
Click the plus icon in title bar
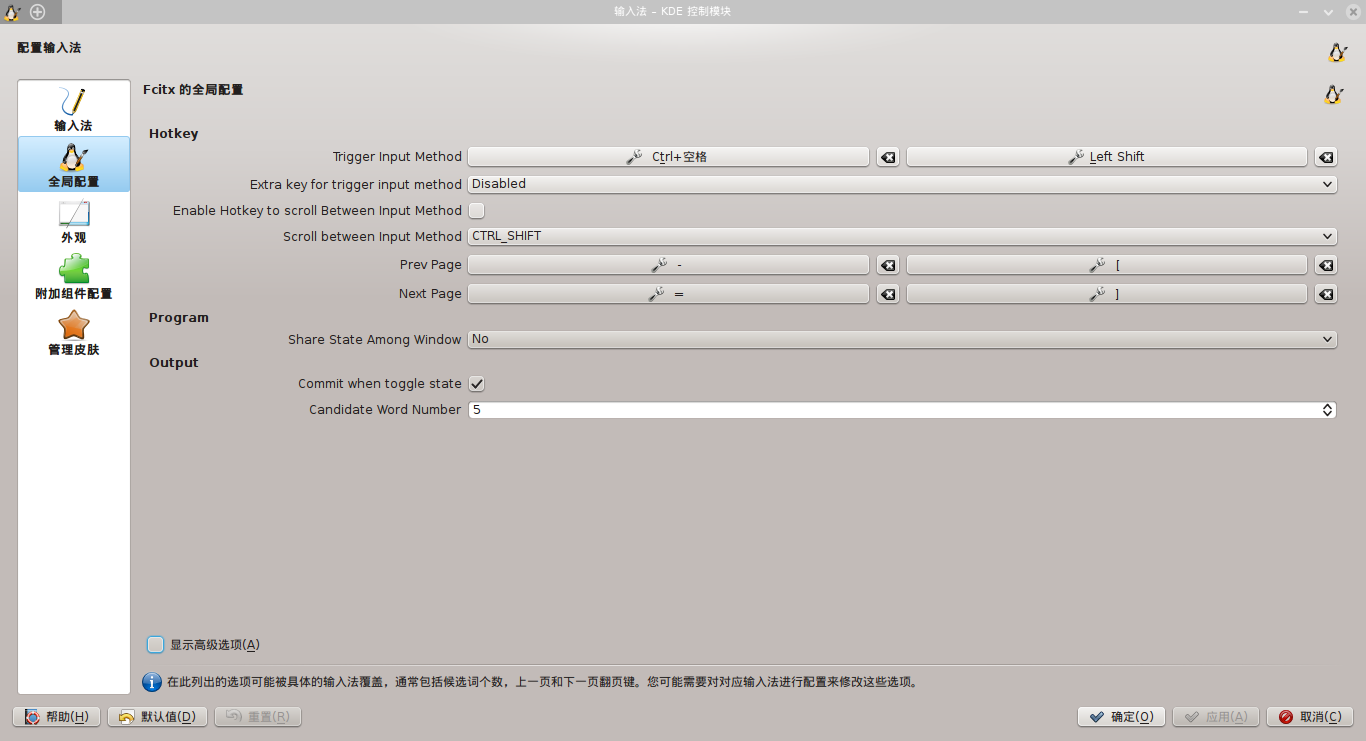[x=38, y=12]
